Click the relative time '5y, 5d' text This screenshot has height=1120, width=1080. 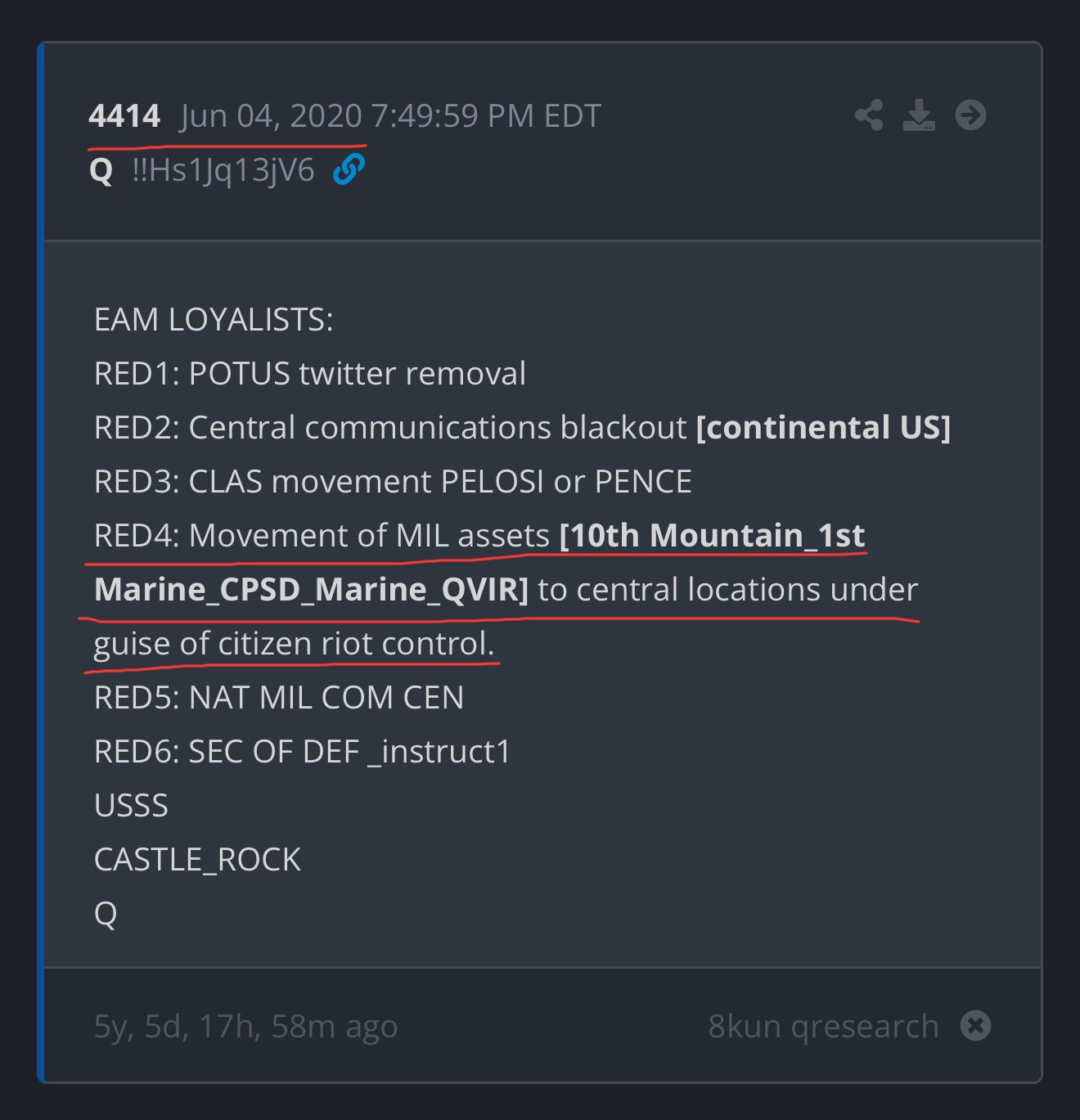coord(245,1026)
